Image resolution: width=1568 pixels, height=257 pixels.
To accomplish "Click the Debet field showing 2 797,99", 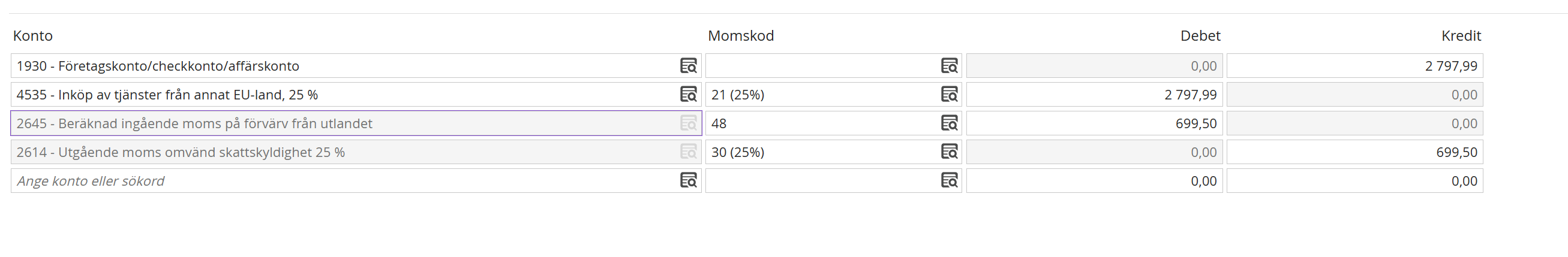I will pyautogui.click(x=1095, y=95).
